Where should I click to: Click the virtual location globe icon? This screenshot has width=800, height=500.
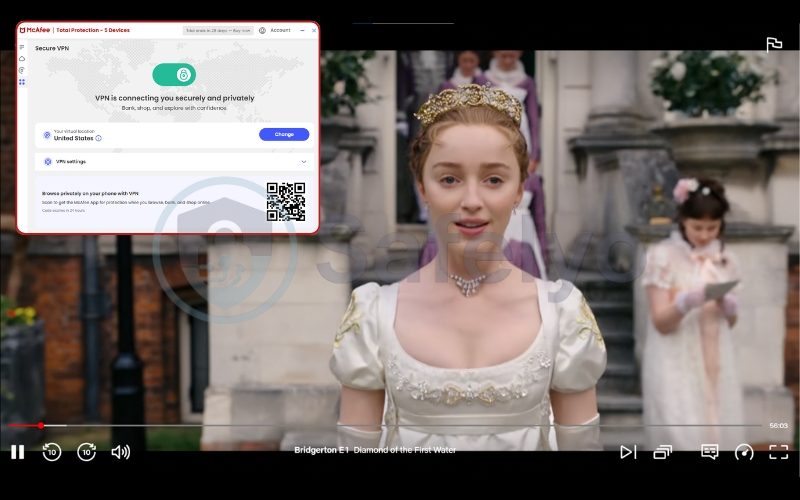pyautogui.click(x=47, y=135)
